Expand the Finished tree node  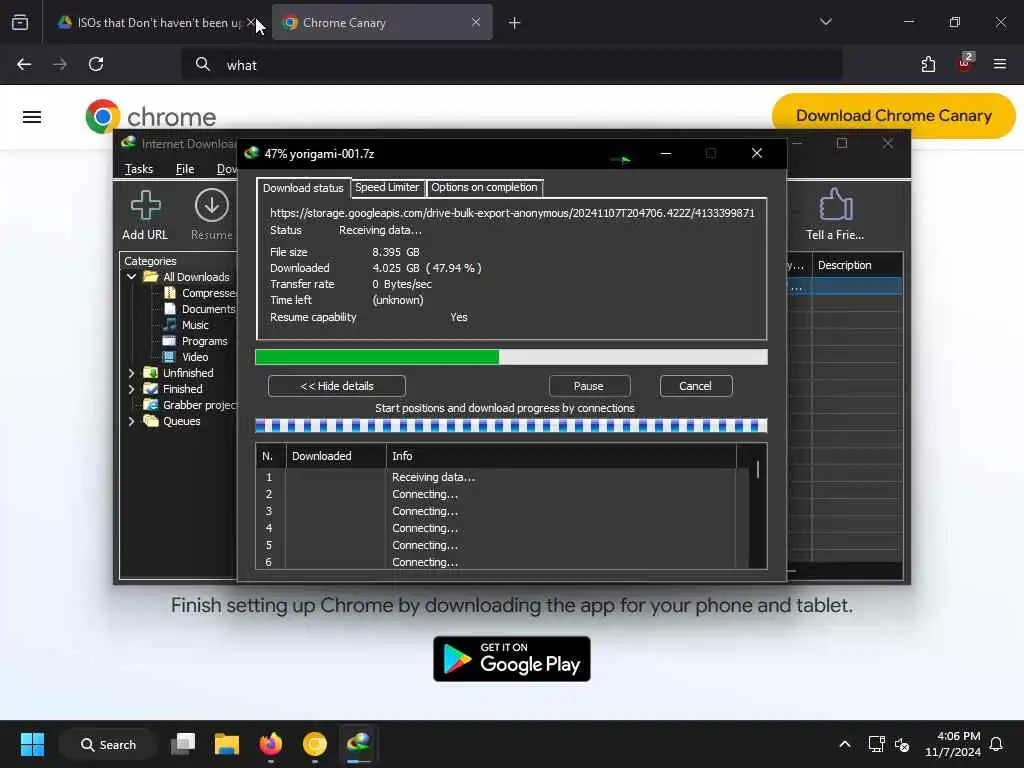[x=131, y=389]
